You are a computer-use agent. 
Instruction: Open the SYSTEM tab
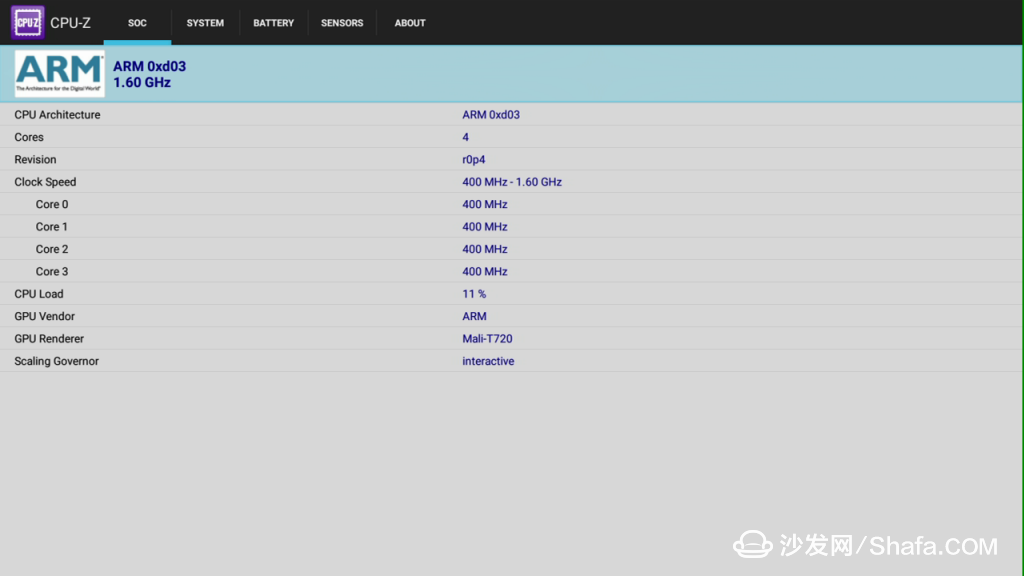[x=205, y=23]
